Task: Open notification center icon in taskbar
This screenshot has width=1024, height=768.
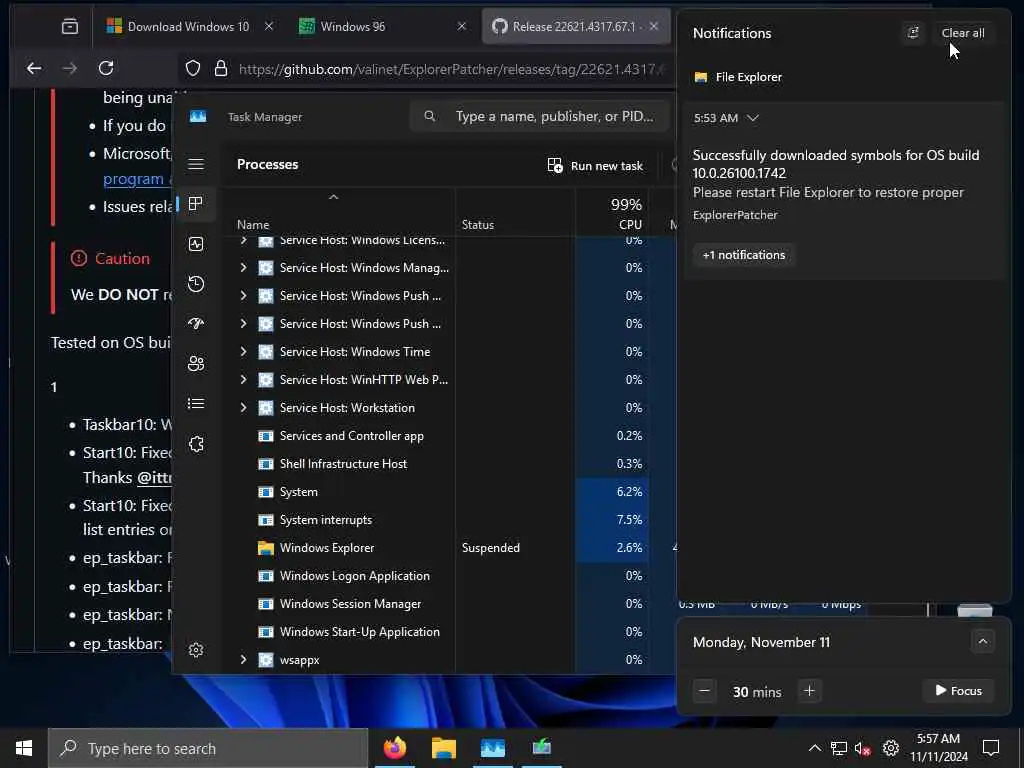Action: point(991,748)
